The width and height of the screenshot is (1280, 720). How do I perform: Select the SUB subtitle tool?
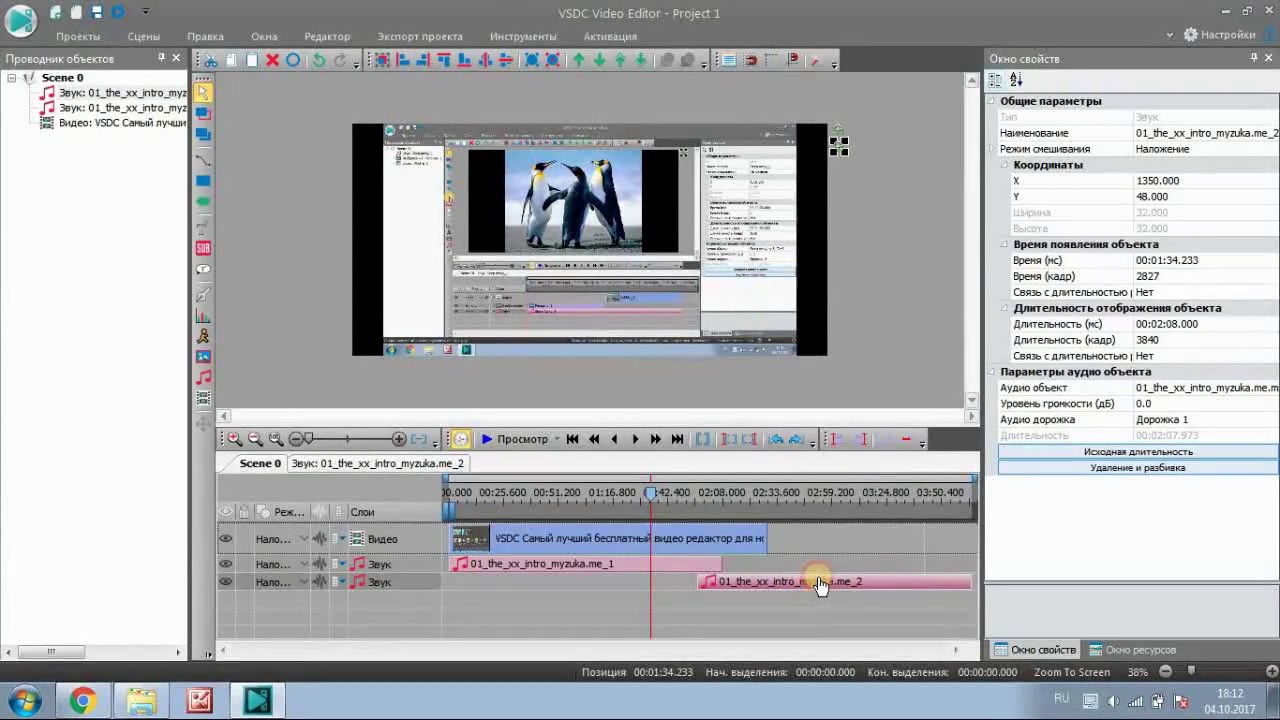(203, 248)
